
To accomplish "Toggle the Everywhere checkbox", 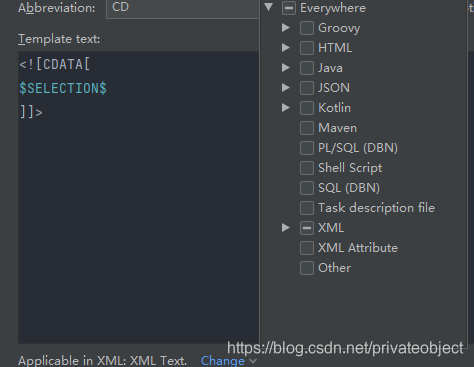I will (x=289, y=8).
